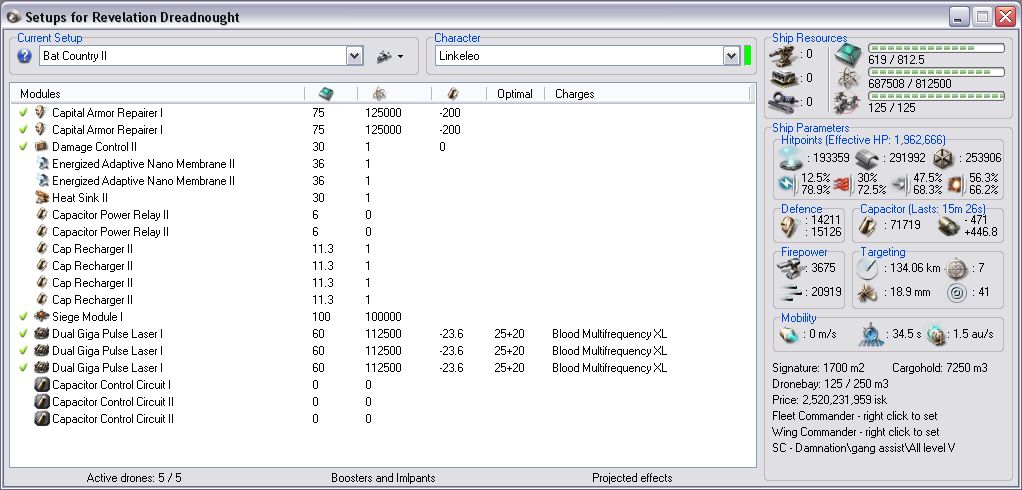Click the targeting range icon
Image resolution: width=1022 pixels, height=490 pixels.
868,267
